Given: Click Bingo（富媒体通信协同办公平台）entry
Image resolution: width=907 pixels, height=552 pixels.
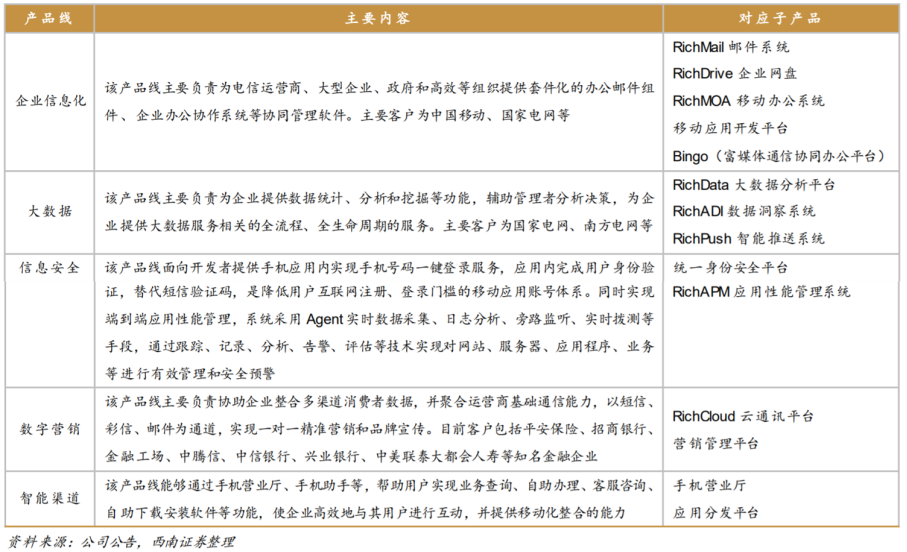Looking at the screenshot, I should [779, 156].
